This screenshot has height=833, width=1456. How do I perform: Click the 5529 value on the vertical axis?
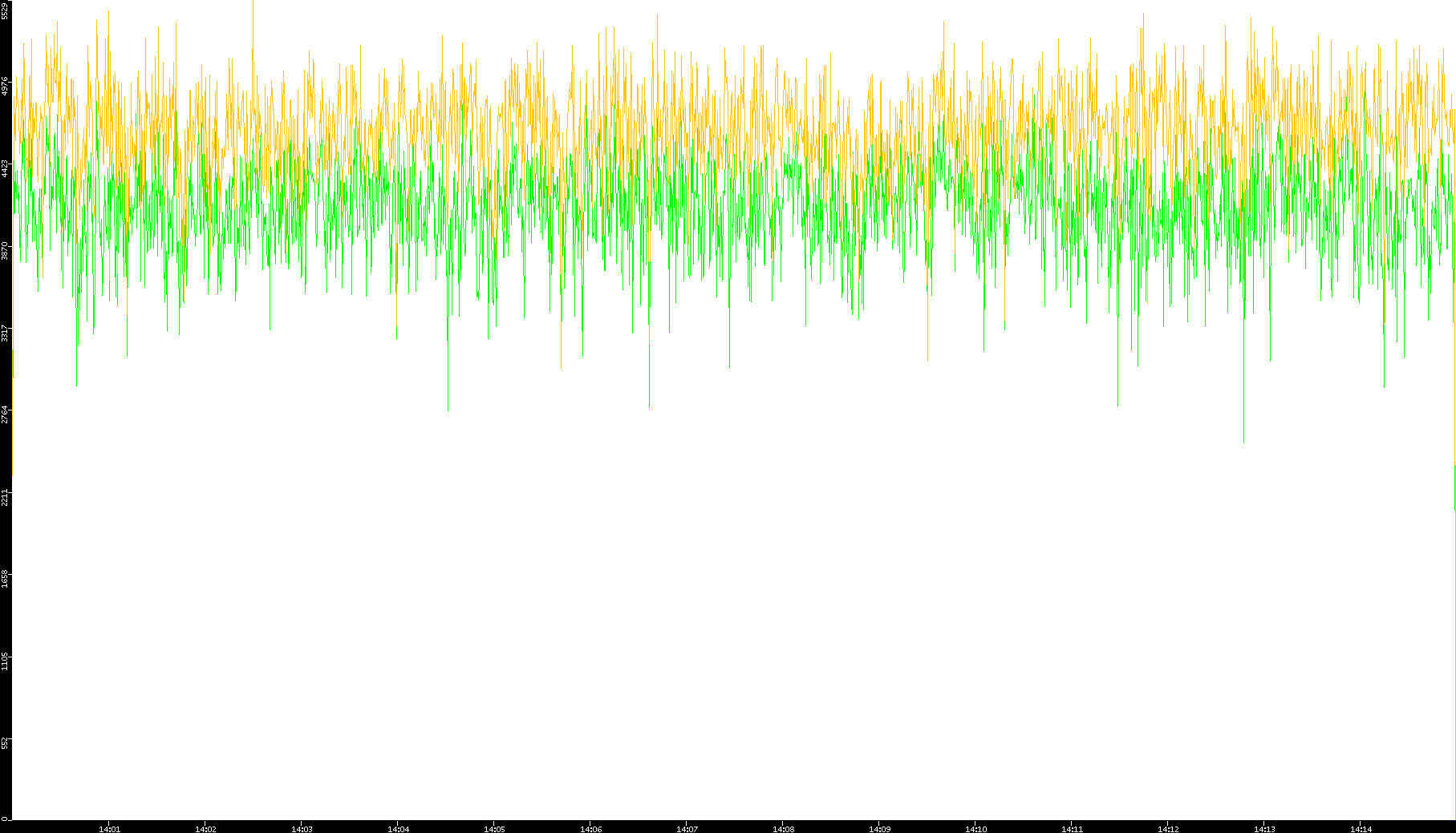click(6, 10)
